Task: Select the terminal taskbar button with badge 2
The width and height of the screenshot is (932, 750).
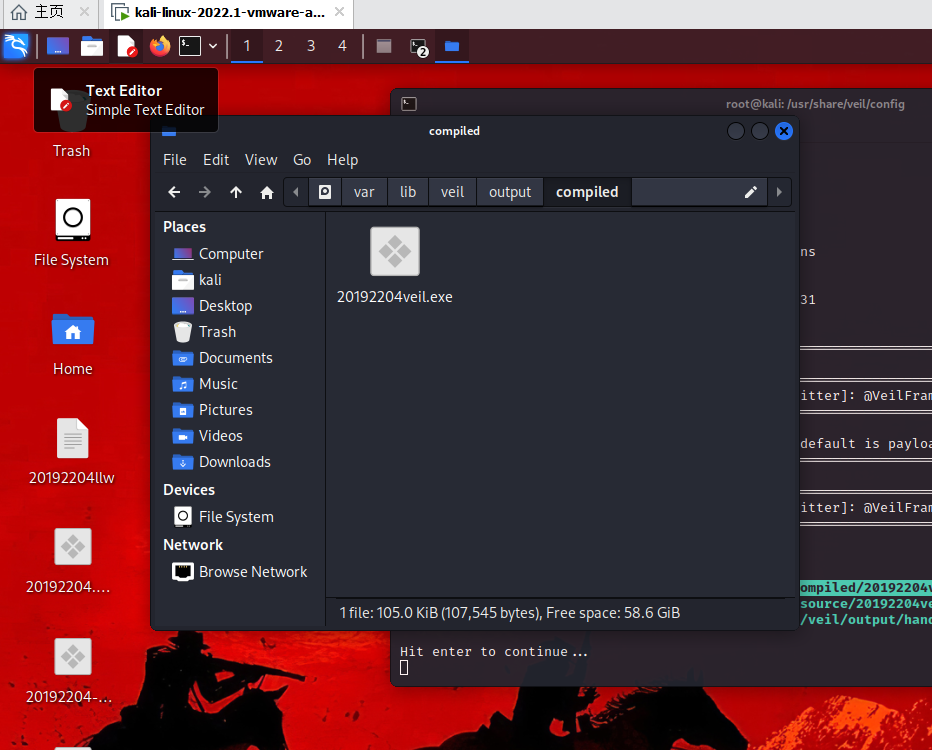Action: click(418, 46)
